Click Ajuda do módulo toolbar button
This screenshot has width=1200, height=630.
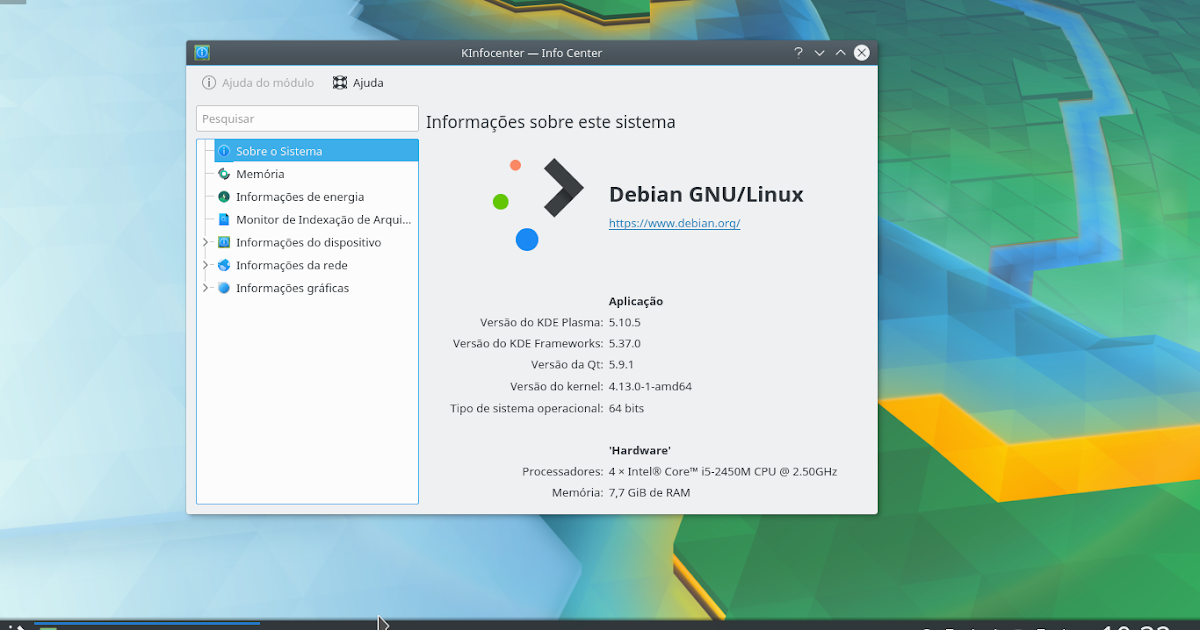(x=258, y=83)
